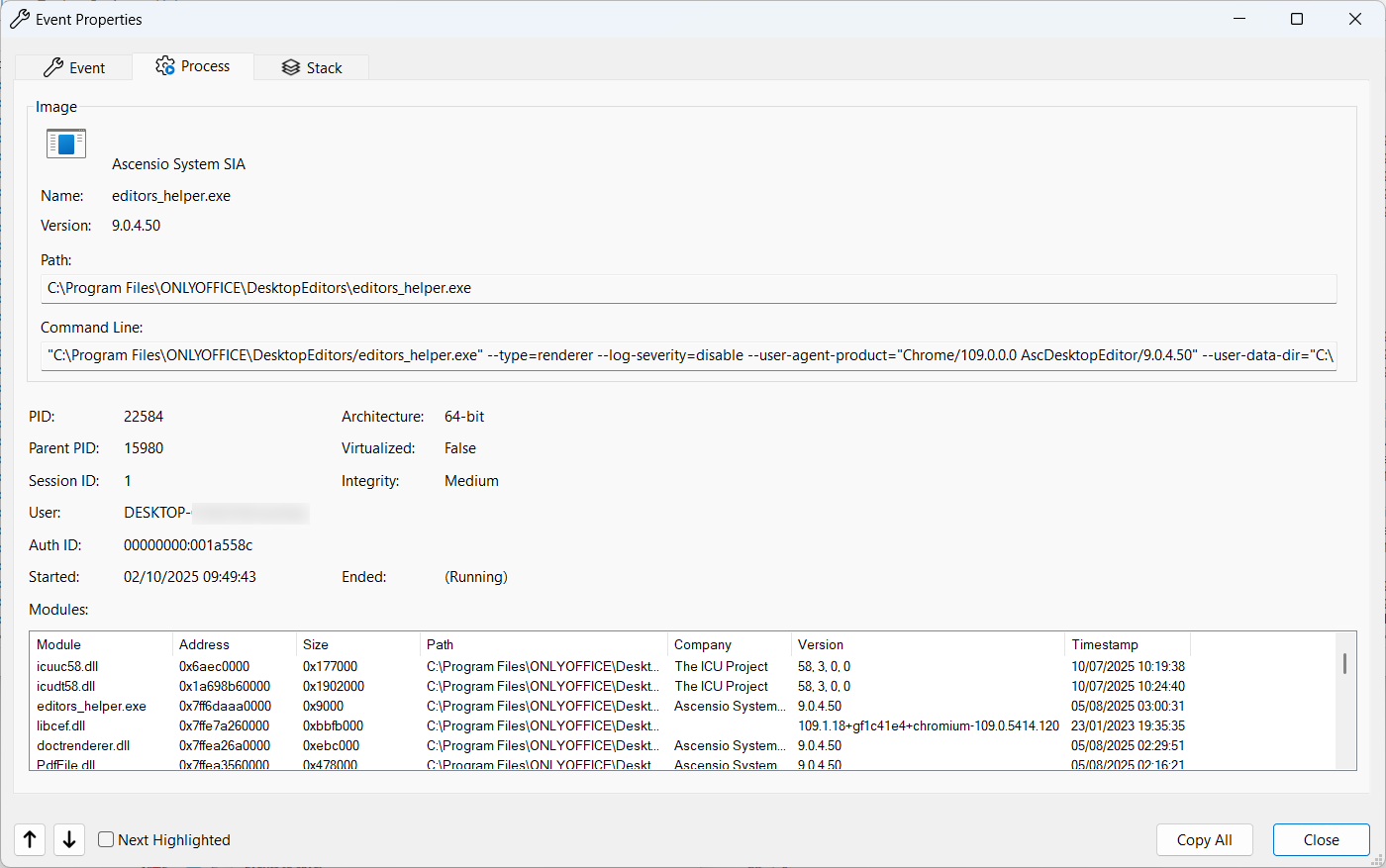1386x868 pixels.
Task: Click the down arrow next event button
Action: 69,839
